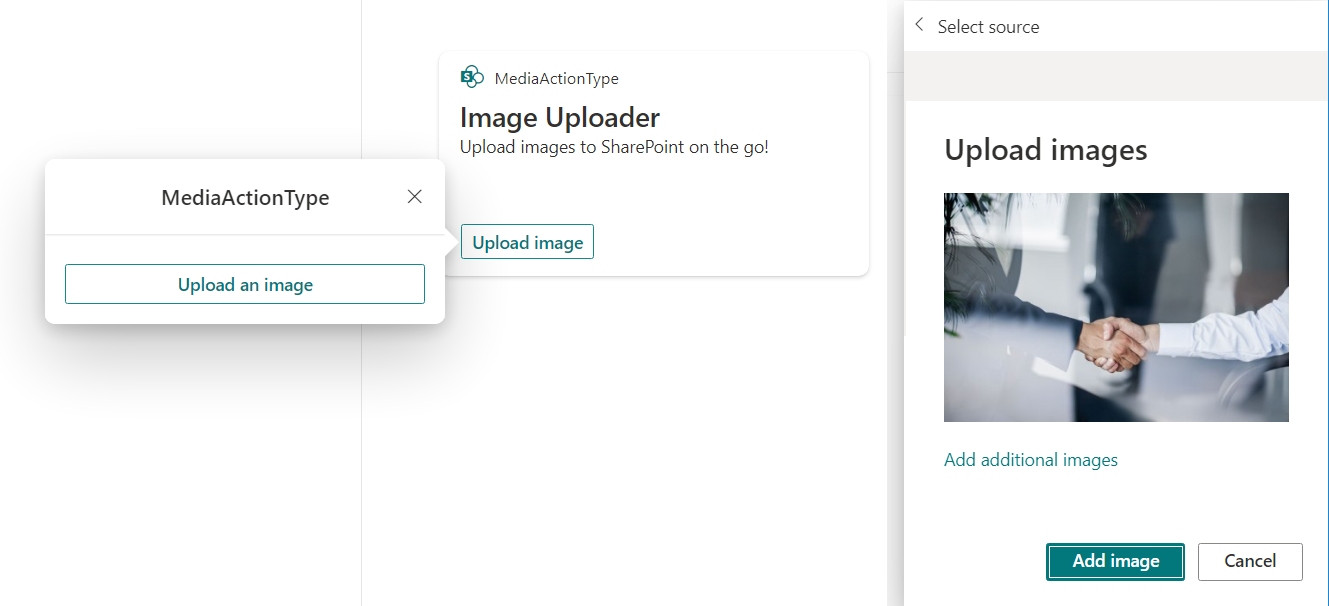Open the Add additional images link
The height and width of the screenshot is (606, 1329).
point(1030,460)
